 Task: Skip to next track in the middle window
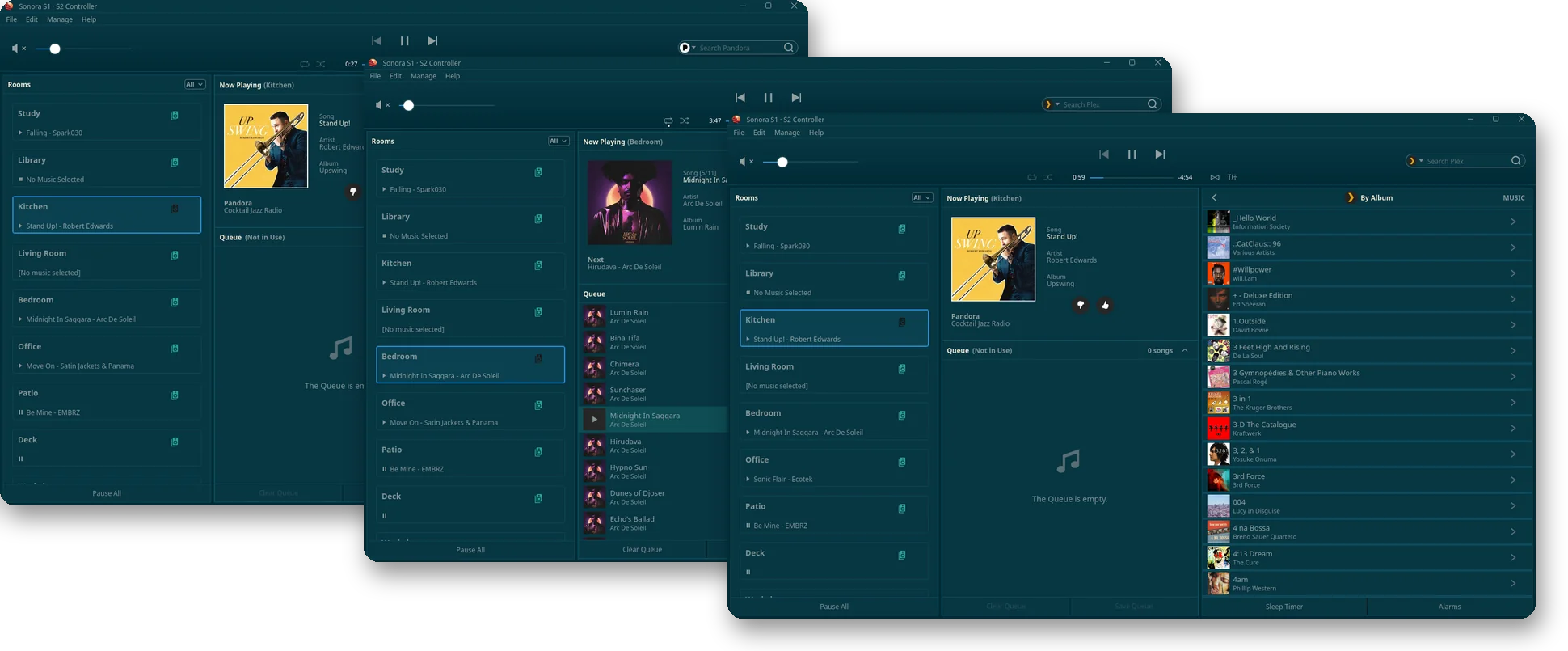(x=796, y=97)
